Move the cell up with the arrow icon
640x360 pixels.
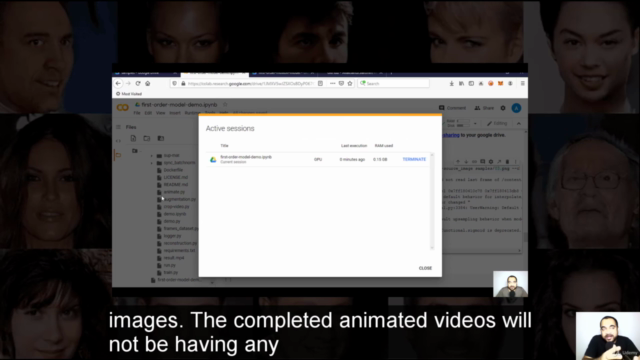(458, 162)
